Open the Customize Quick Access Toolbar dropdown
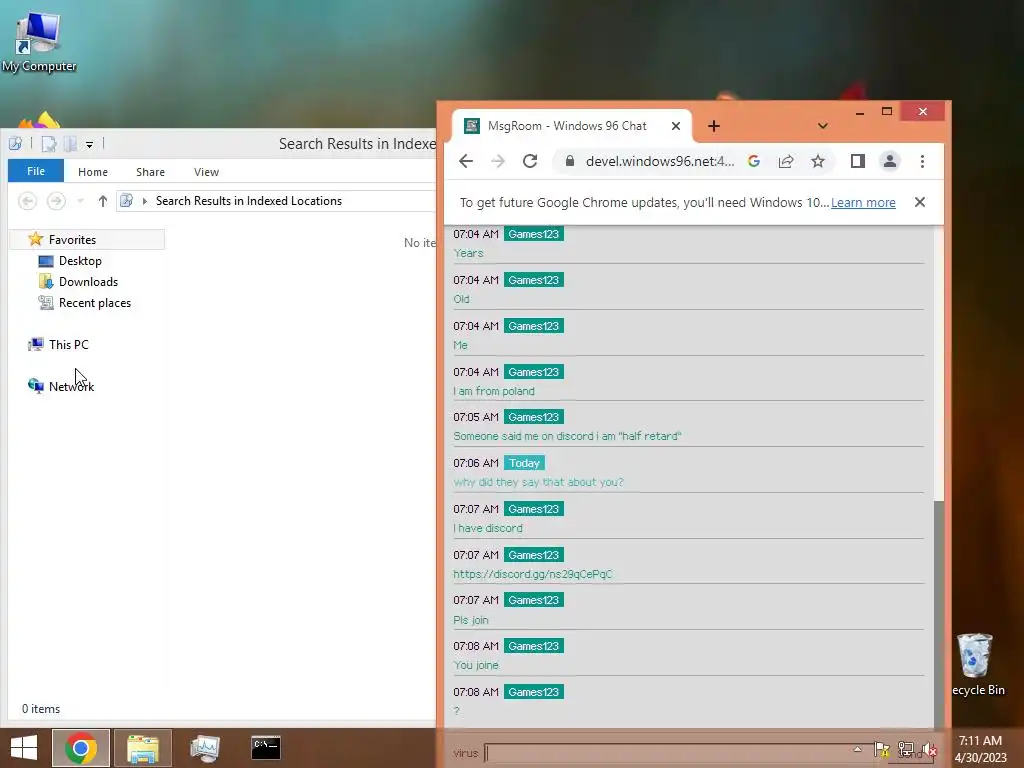Viewport: 1024px width, 768px height. click(89, 144)
